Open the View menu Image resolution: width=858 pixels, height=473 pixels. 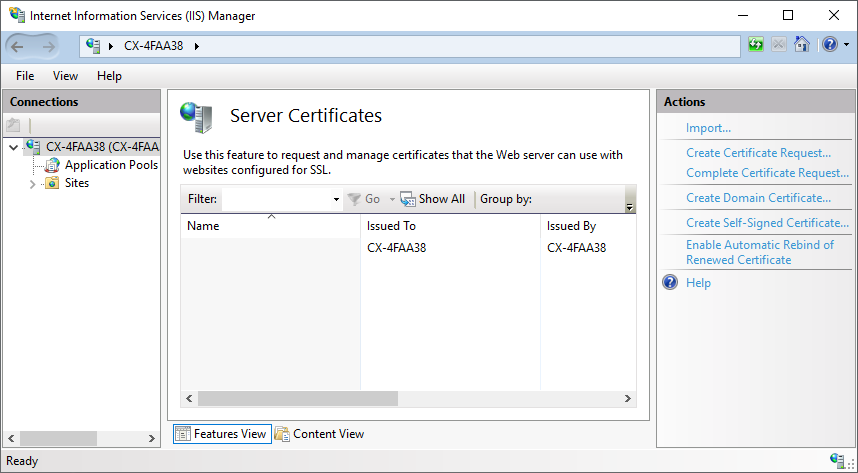[x=65, y=76]
